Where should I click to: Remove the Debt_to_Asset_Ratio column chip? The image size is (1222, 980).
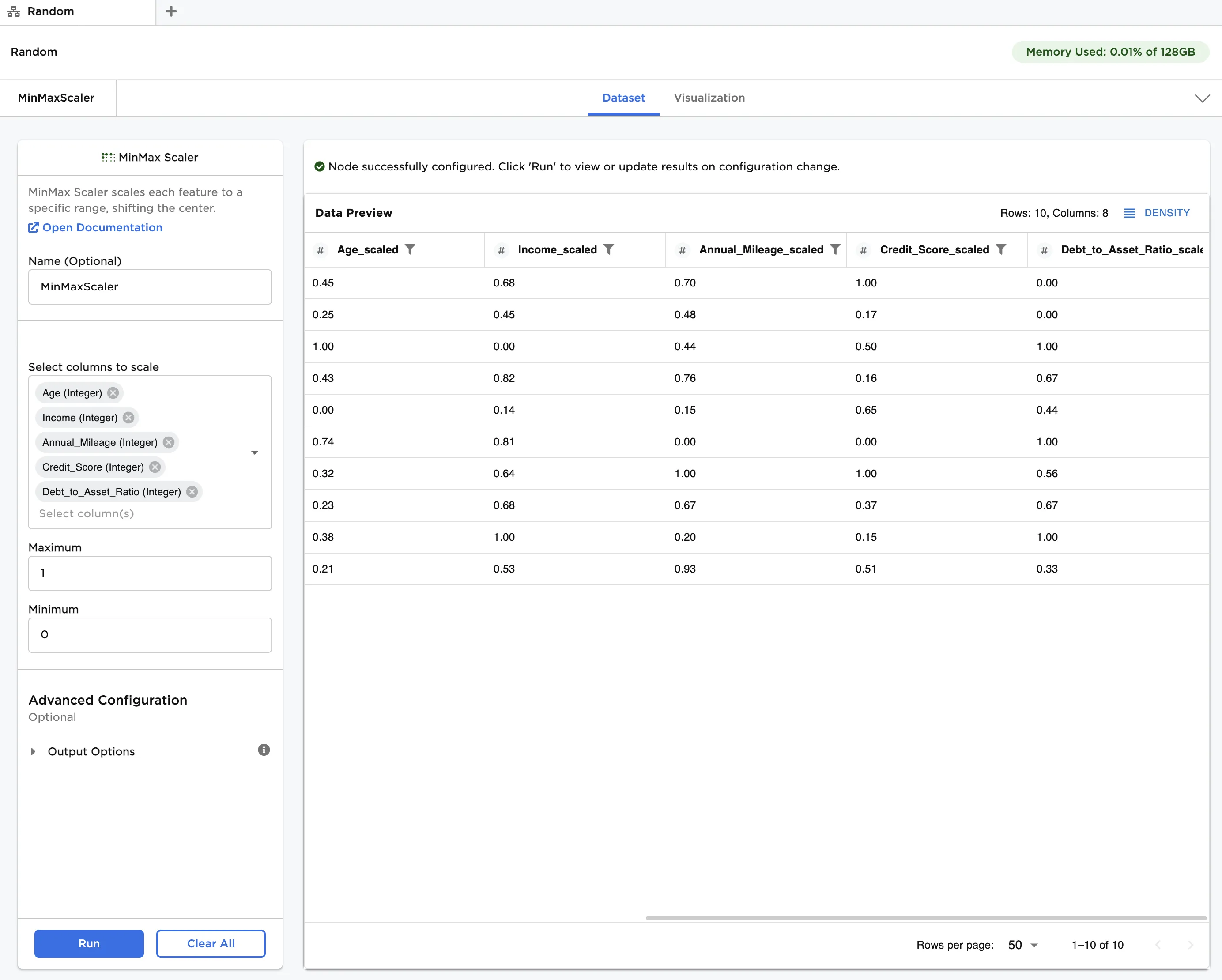coord(192,492)
